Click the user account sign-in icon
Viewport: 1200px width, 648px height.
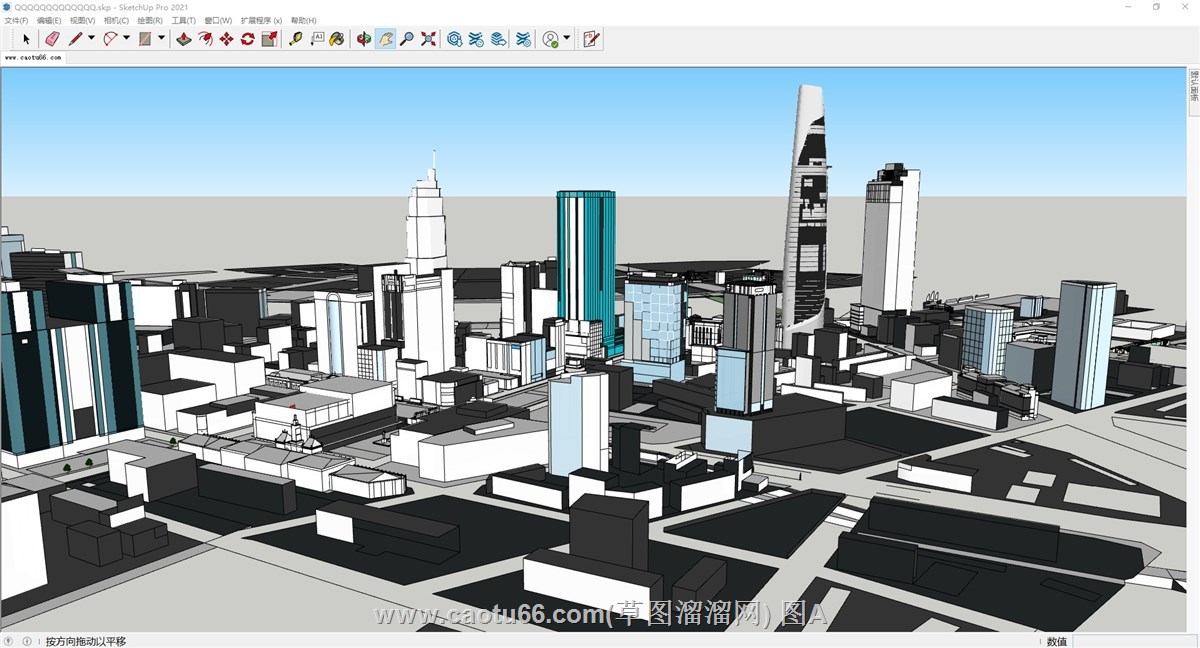coord(550,39)
